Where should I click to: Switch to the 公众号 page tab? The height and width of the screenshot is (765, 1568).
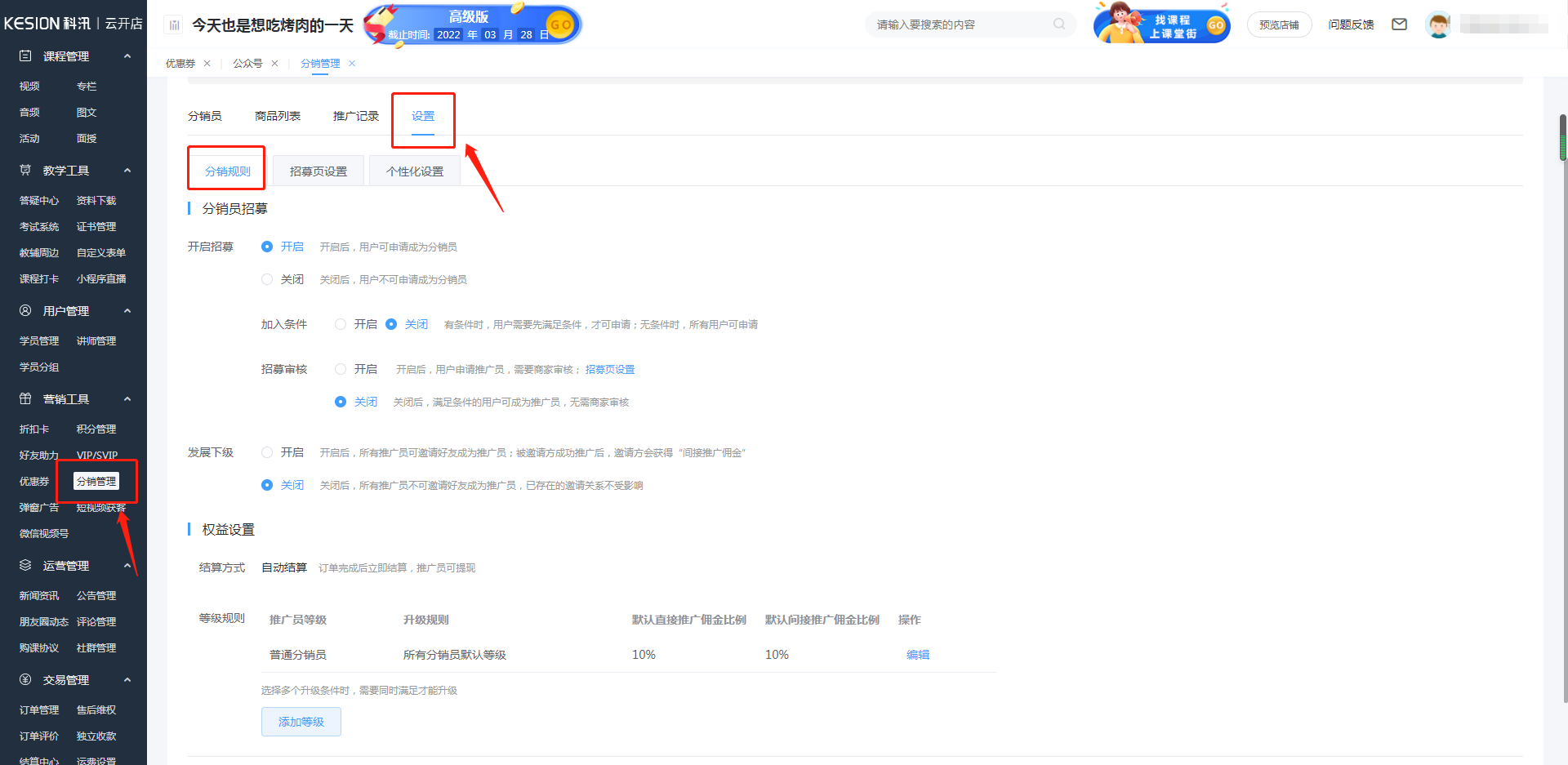(247, 64)
